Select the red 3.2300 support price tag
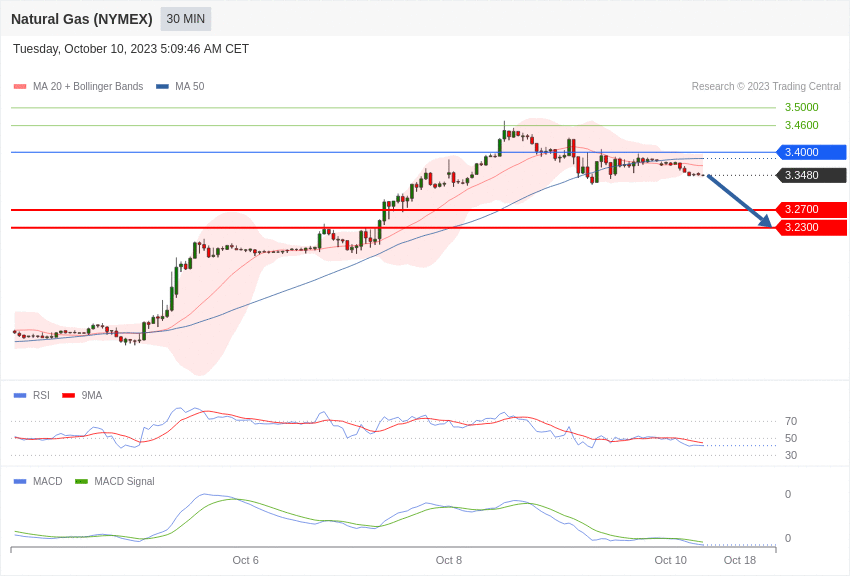This screenshot has width=850, height=576. [811, 227]
